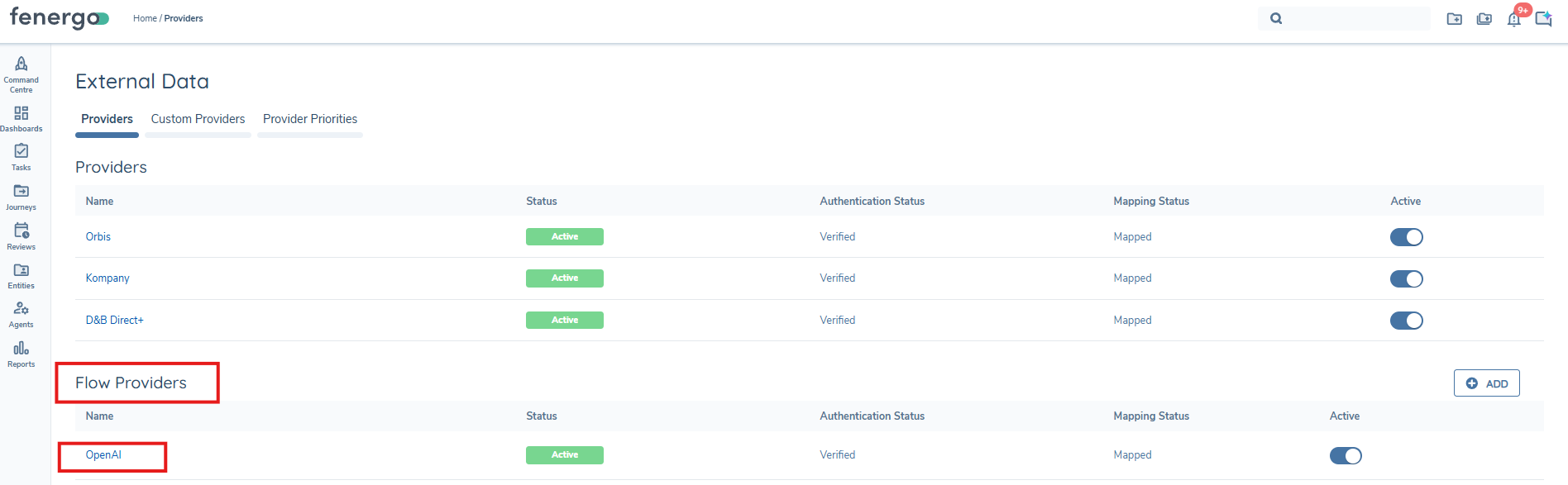Screen dimensions: 1568x485
Task: Click the Verified text in Orbis row
Action: (838, 236)
